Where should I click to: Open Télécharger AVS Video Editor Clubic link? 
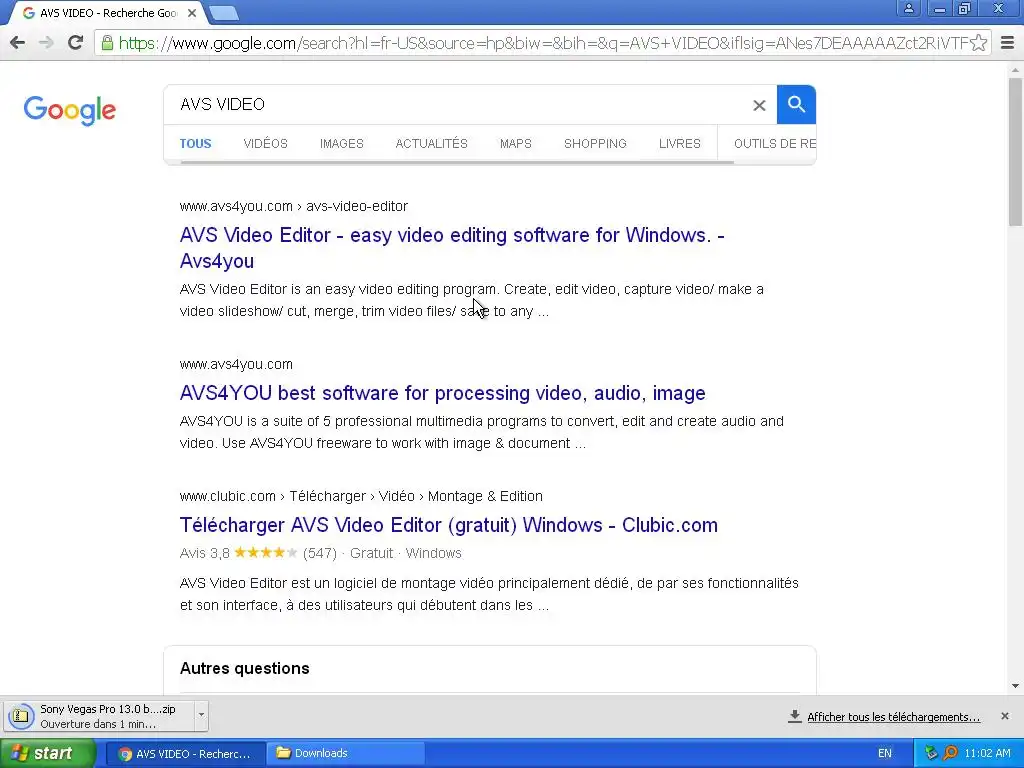[448, 525]
